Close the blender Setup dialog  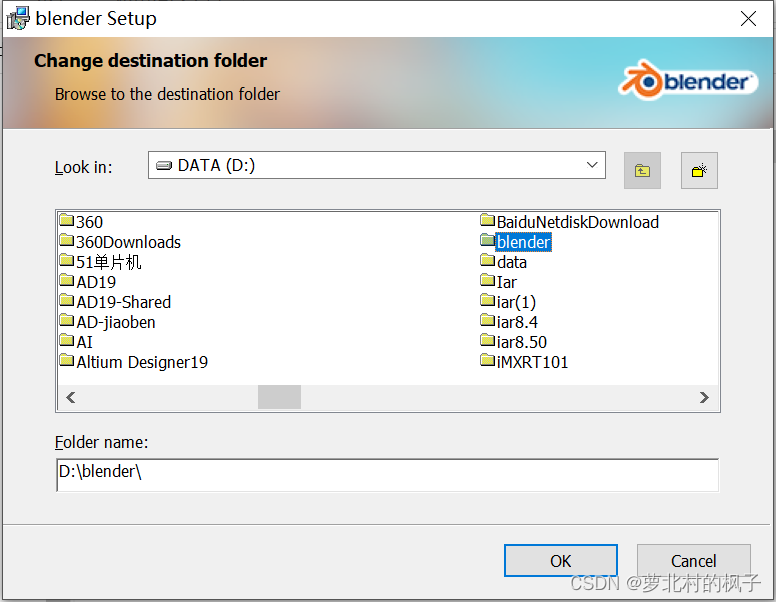(x=748, y=19)
